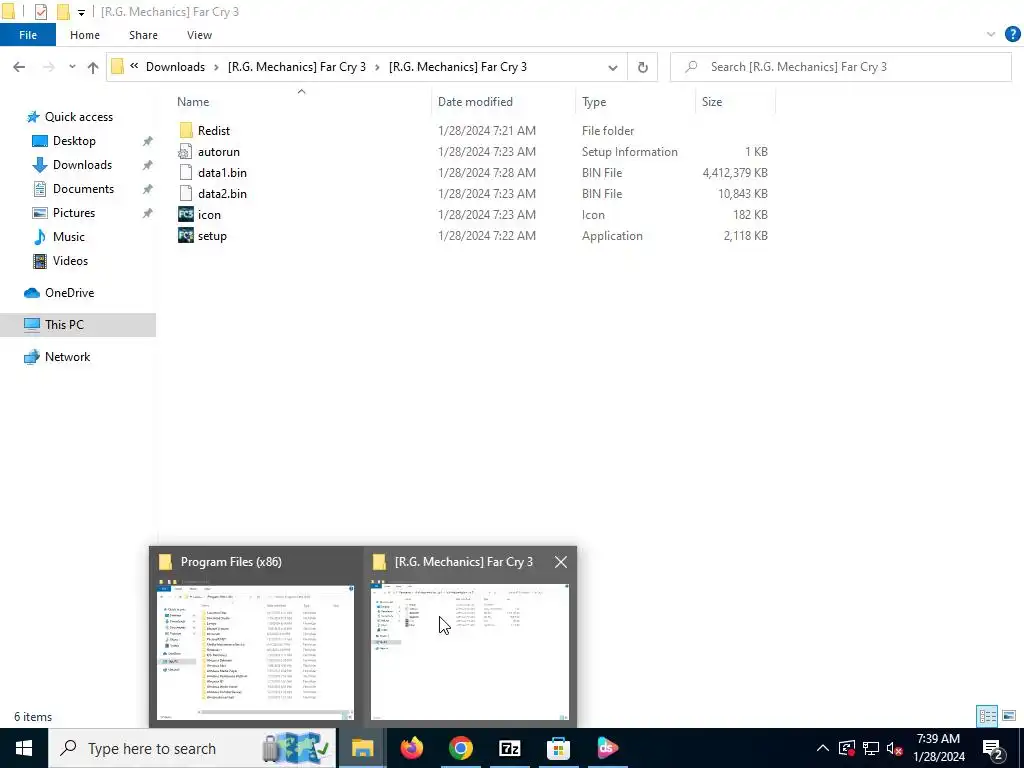Open the notification center icon
Screen dimensions: 1024x768
[993, 748]
